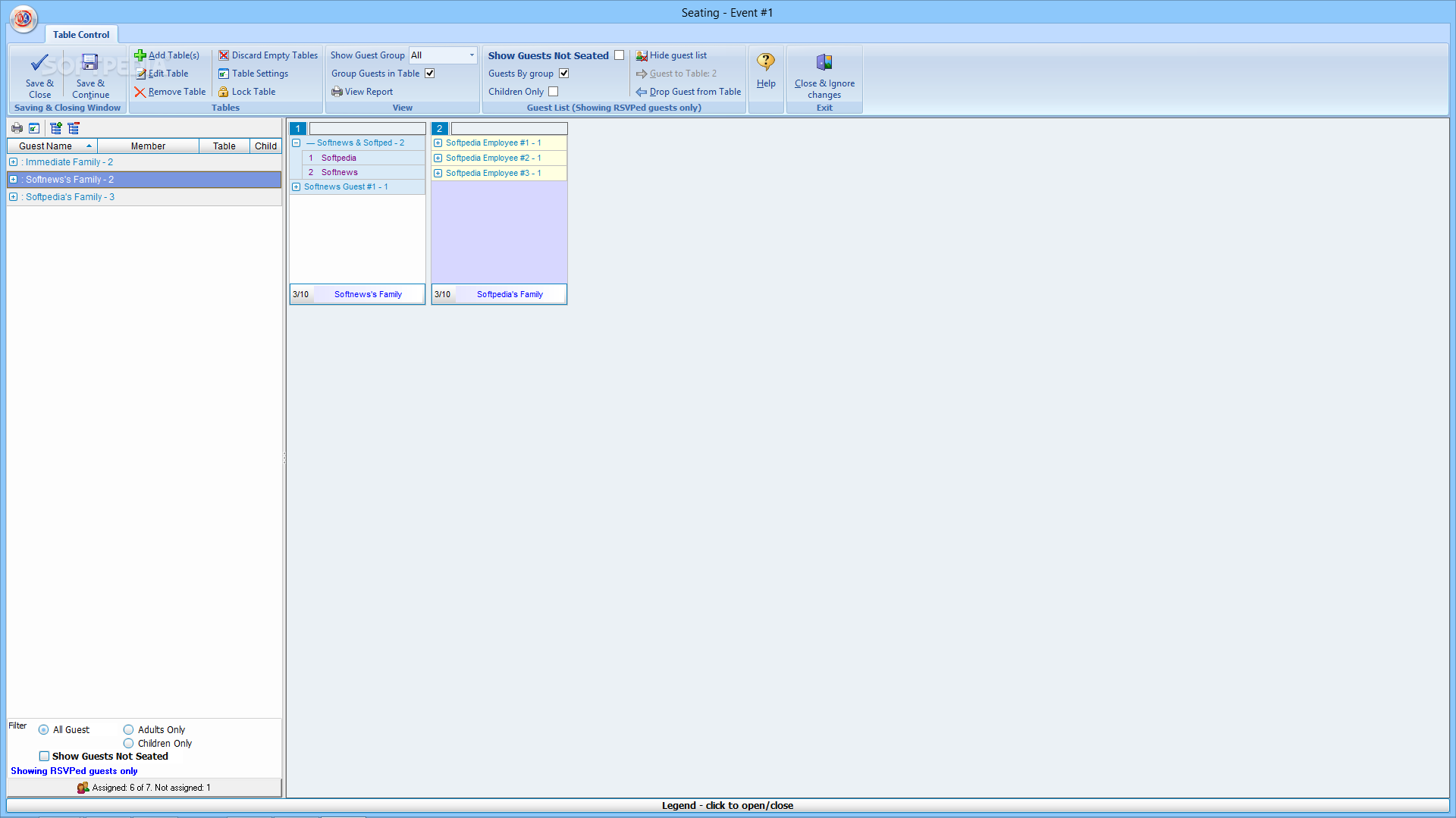Click the name field of table 1
Viewport: 1456px width, 818px height.
(367, 129)
